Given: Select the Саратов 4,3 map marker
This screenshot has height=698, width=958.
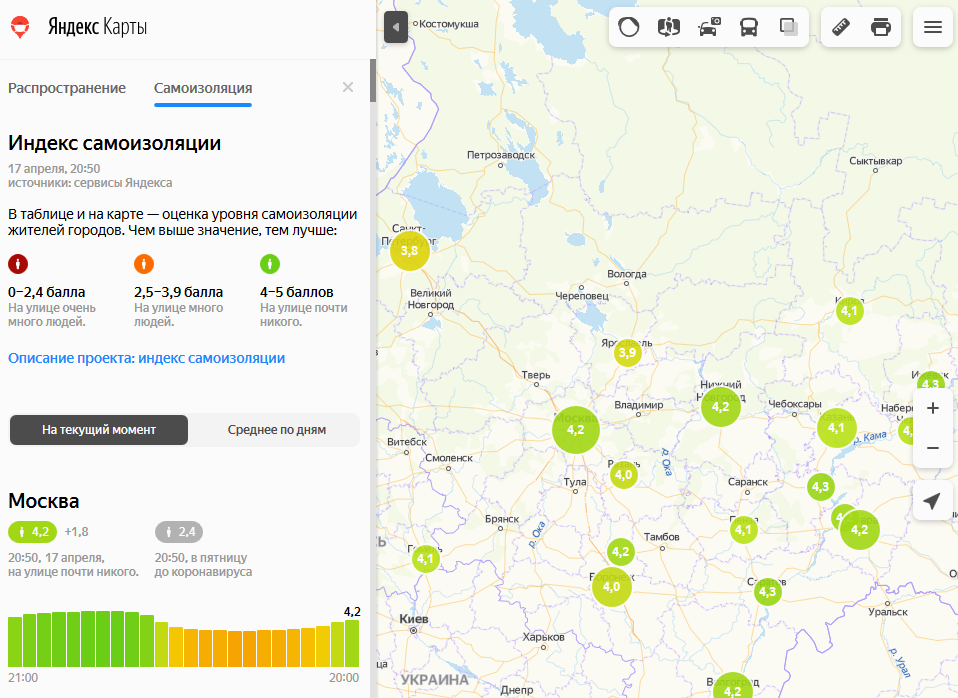Looking at the screenshot, I should tap(767, 592).
